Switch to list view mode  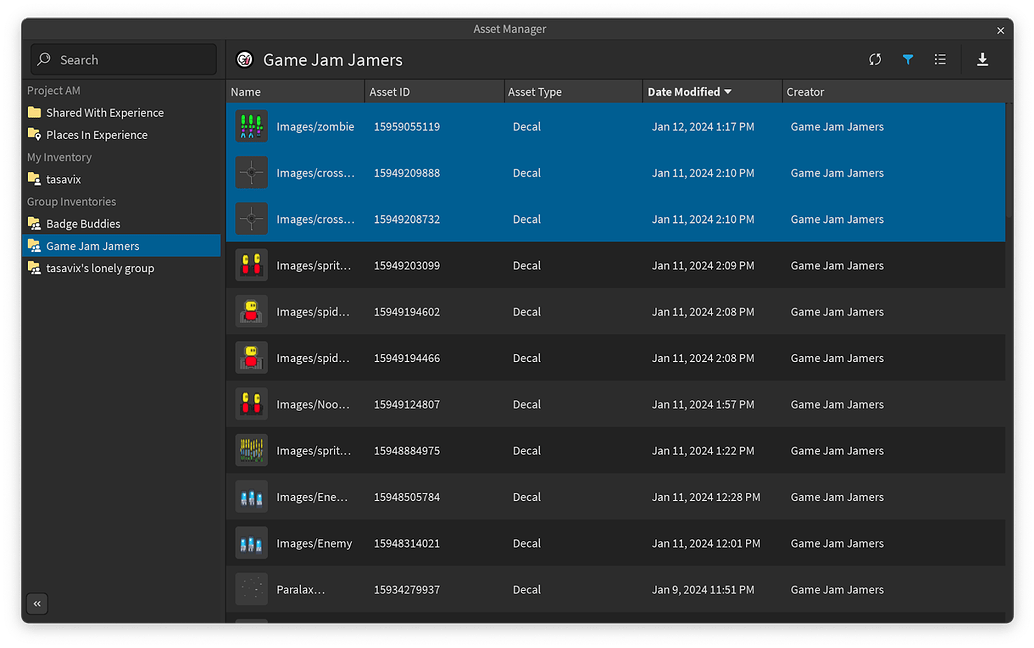[940, 60]
